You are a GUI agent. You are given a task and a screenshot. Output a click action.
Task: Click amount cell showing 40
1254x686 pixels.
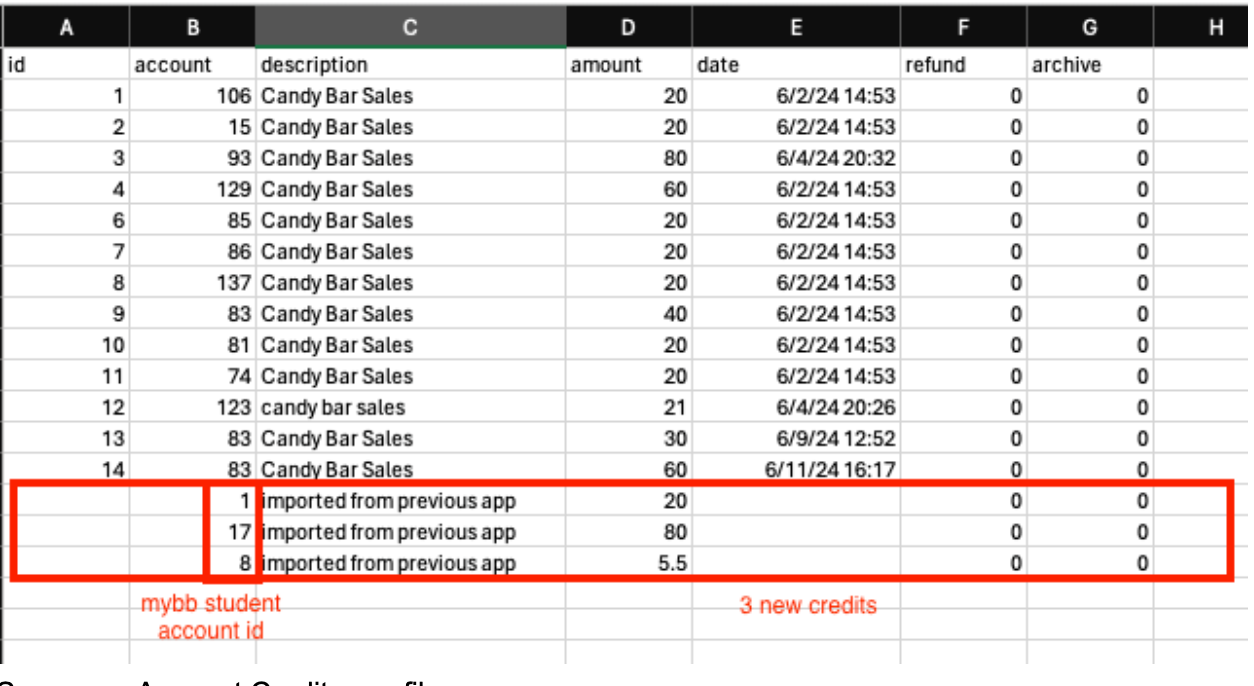tap(628, 314)
